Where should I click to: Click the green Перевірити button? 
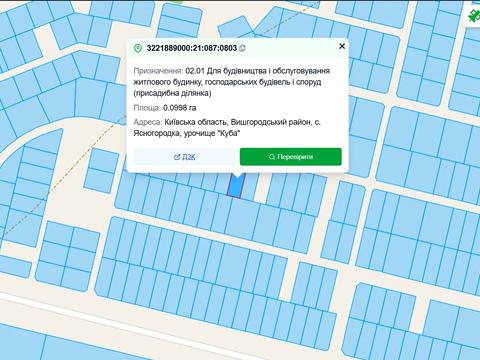tap(291, 157)
